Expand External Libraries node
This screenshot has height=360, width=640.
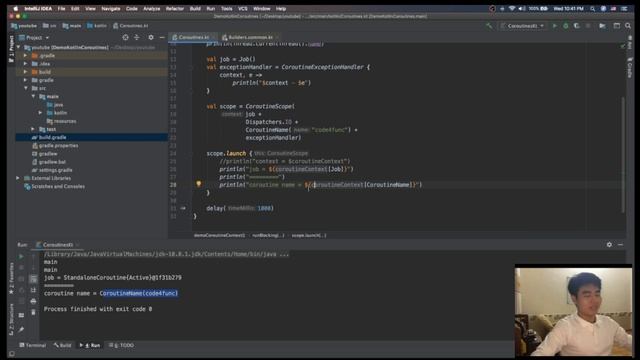(x=18, y=178)
